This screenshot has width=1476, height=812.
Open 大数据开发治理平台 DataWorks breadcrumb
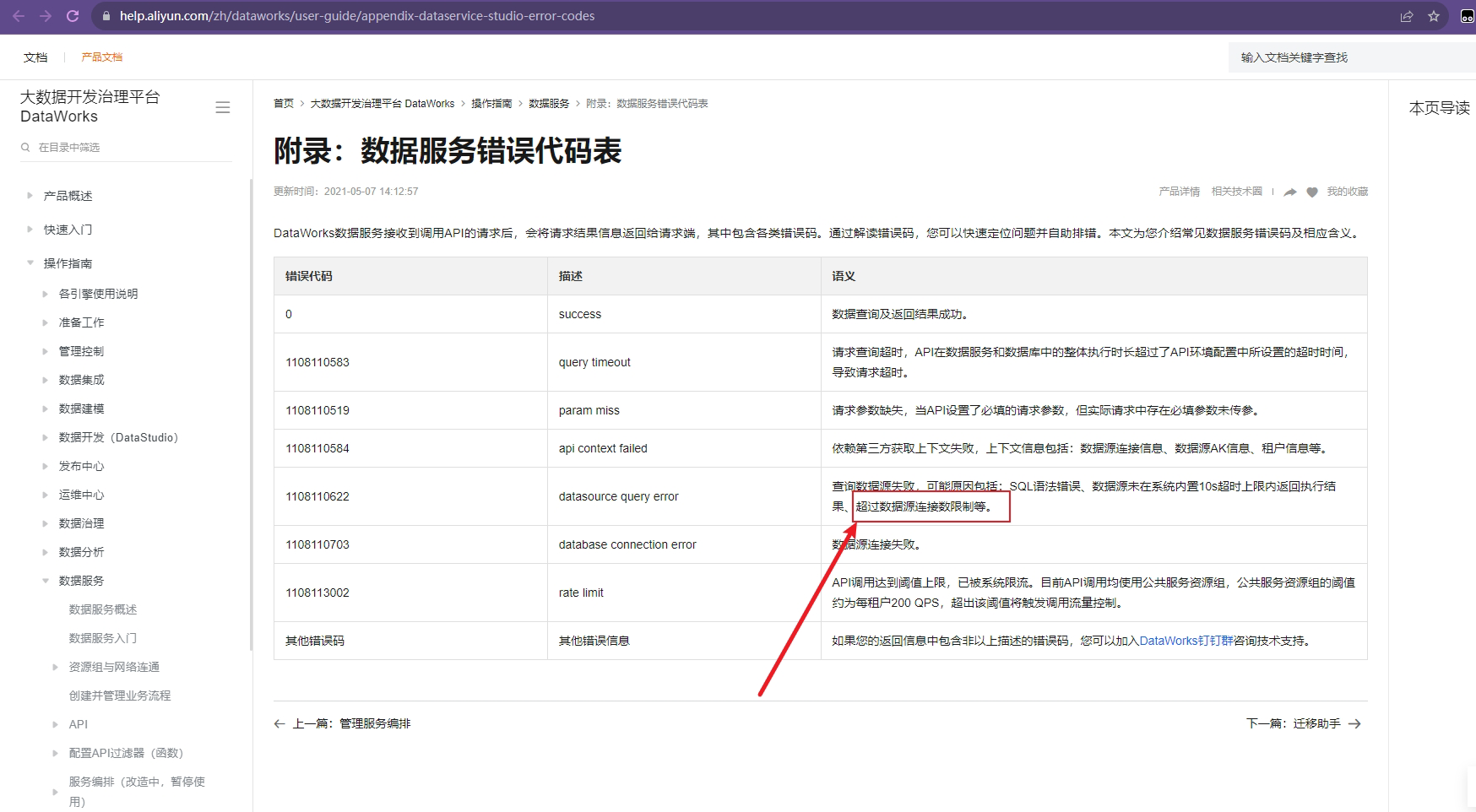click(383, 103)
